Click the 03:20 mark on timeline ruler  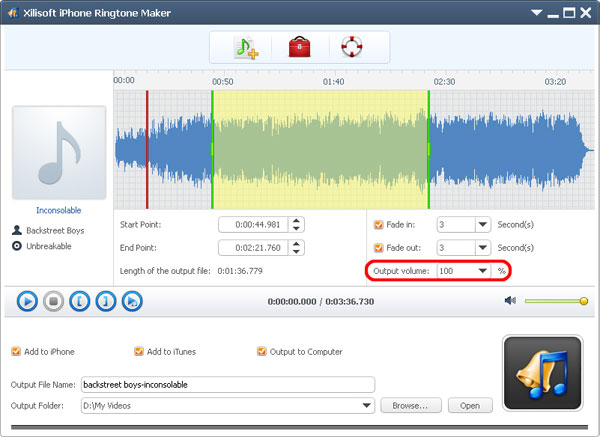[x=555, y=82]
